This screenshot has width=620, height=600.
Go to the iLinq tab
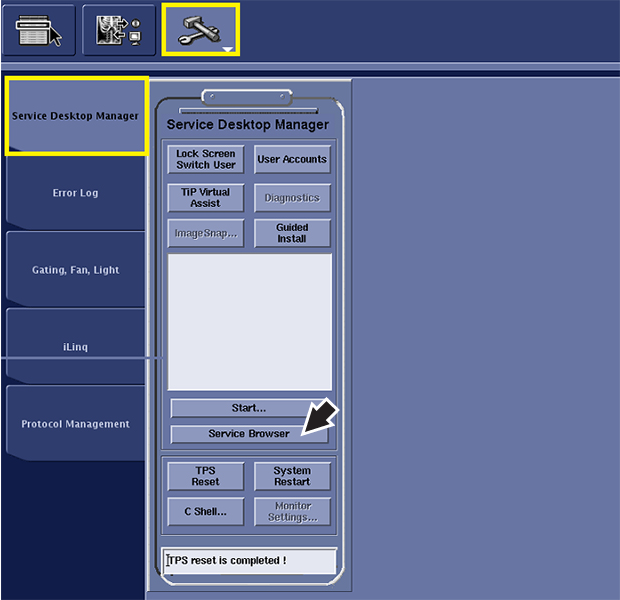point(76,347)
